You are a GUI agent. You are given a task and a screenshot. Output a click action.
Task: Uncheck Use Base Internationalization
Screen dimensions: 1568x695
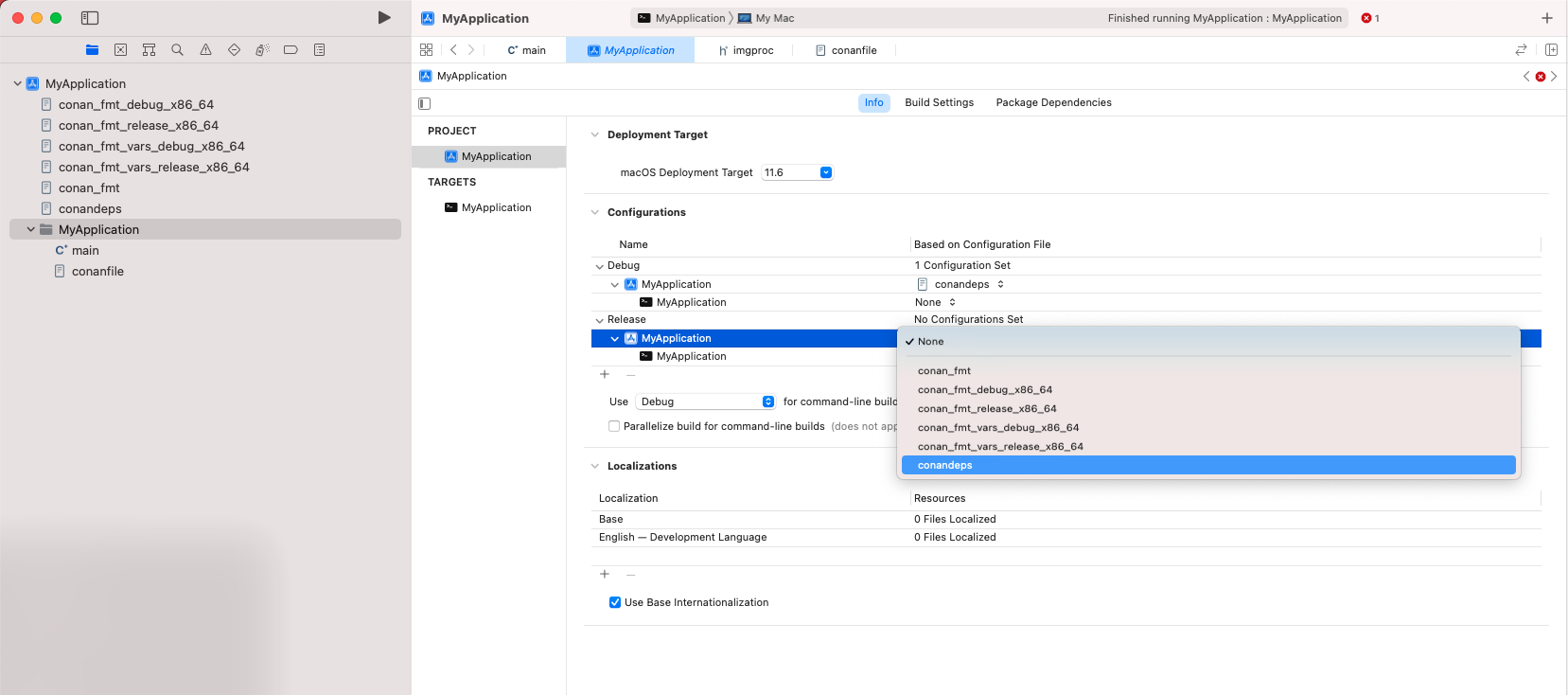pos(615,603)
